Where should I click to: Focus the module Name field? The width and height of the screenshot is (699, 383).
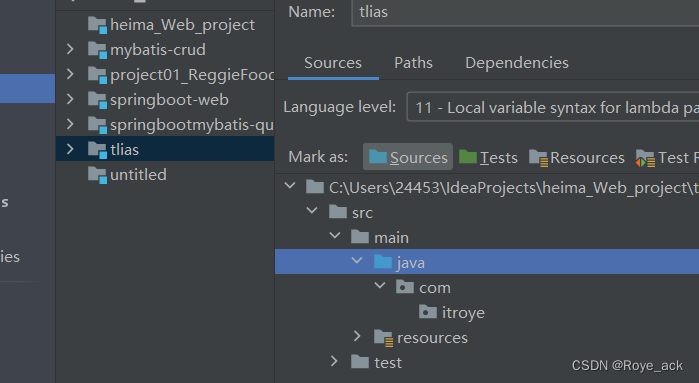pos(525,12)
